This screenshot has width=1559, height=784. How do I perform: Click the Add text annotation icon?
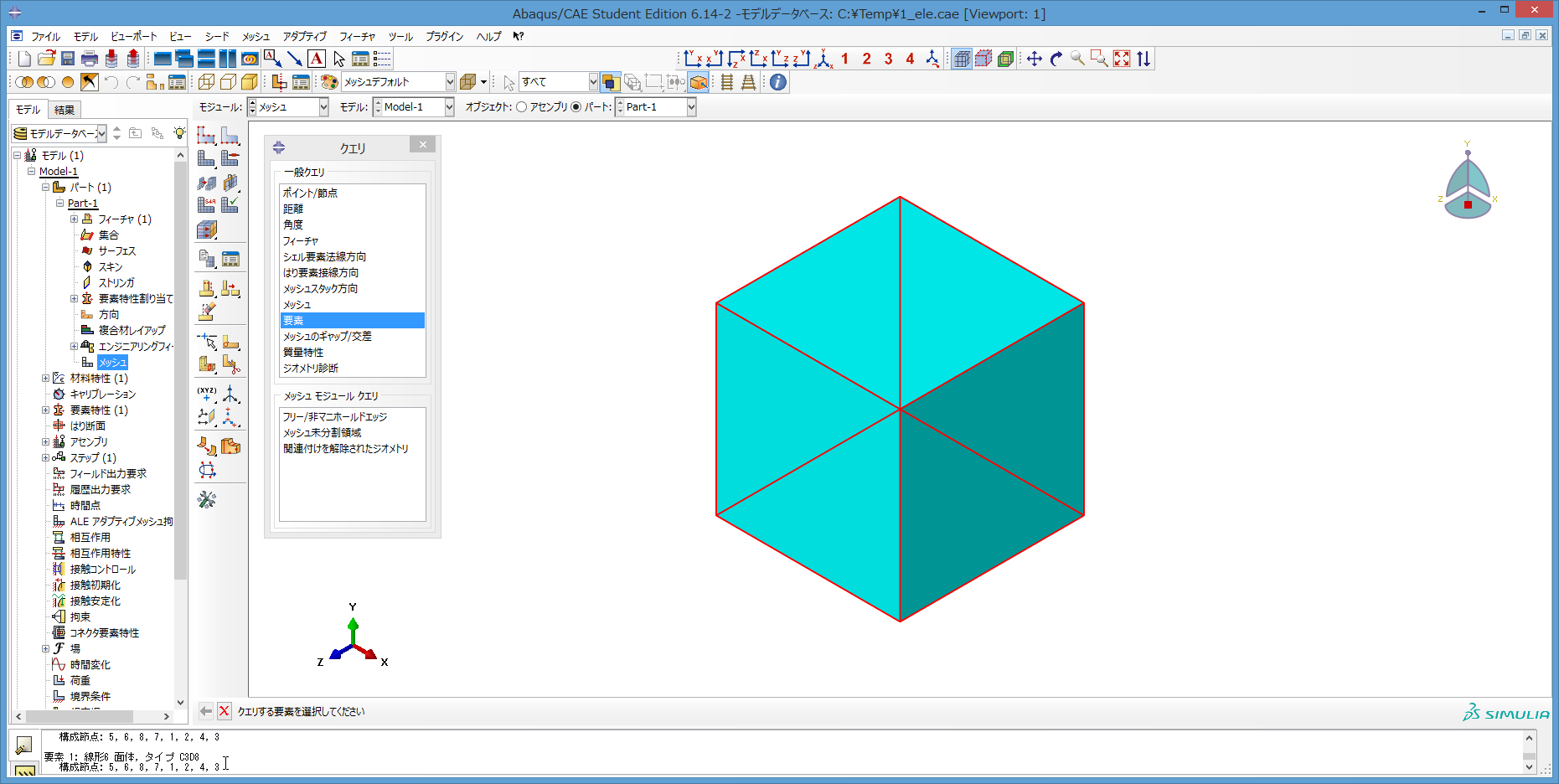tap(316, 59)
